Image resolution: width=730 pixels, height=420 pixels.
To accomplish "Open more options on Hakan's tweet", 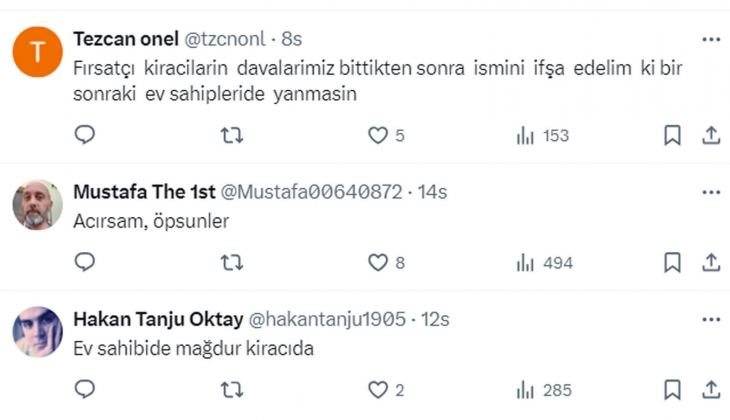I will tap(711, 319).
